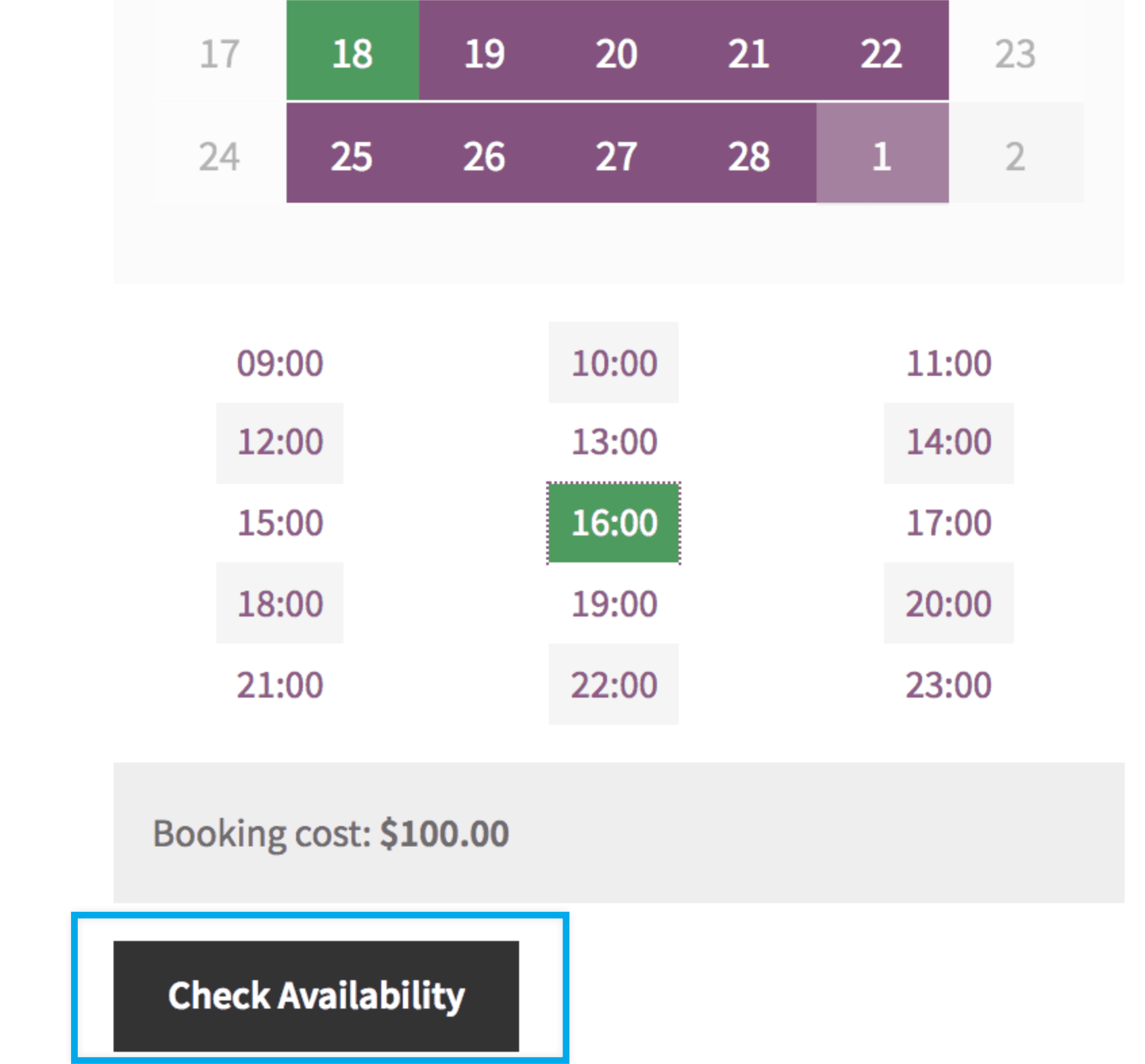Choose the 20:00 time slot

pyautogui.click(x=947, y=604)
